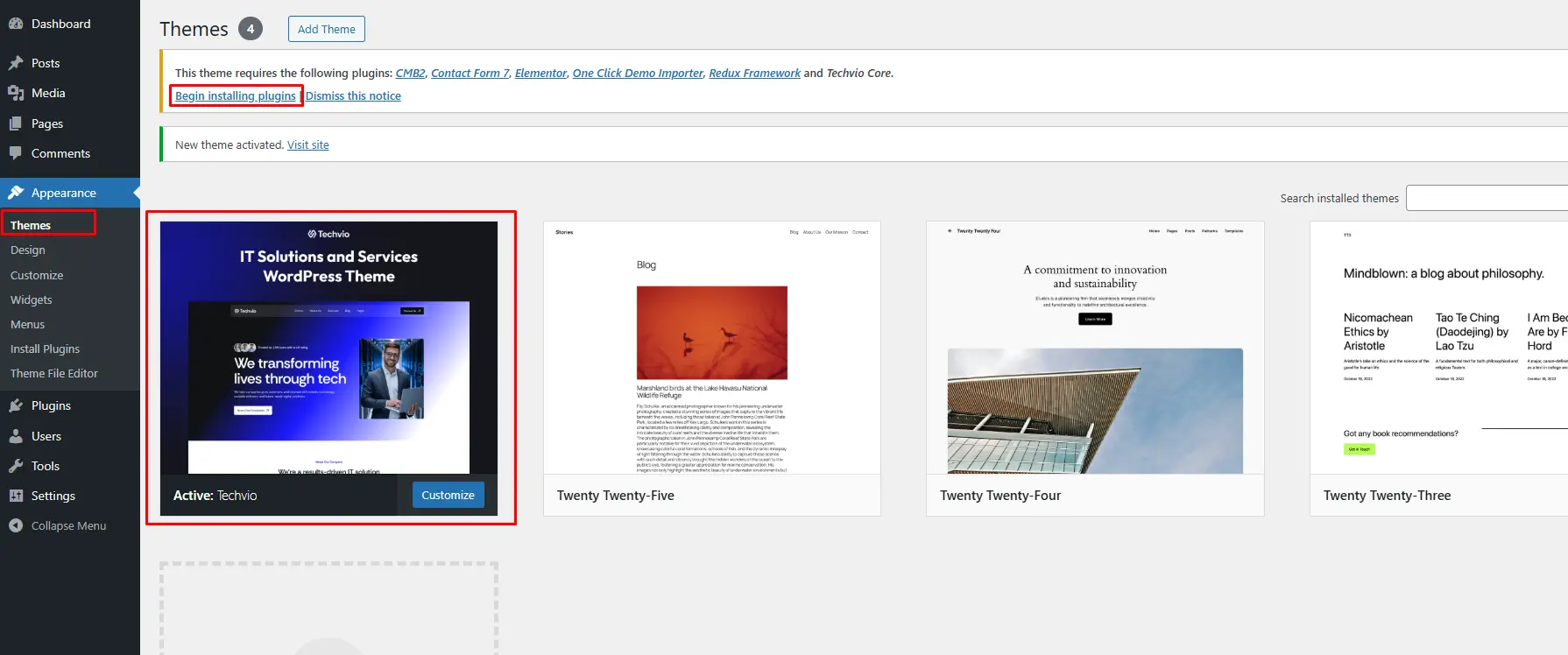Click the Users person icon
Screen dimensions: 1568x655
[x=16, y=436]
